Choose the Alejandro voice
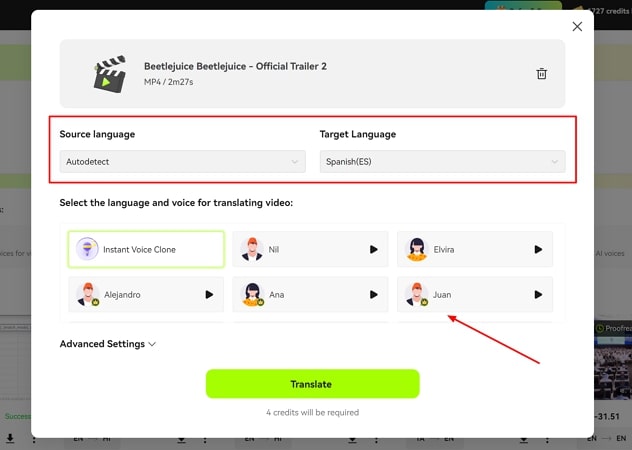This screenshot has height=450, width=632. 146,294
